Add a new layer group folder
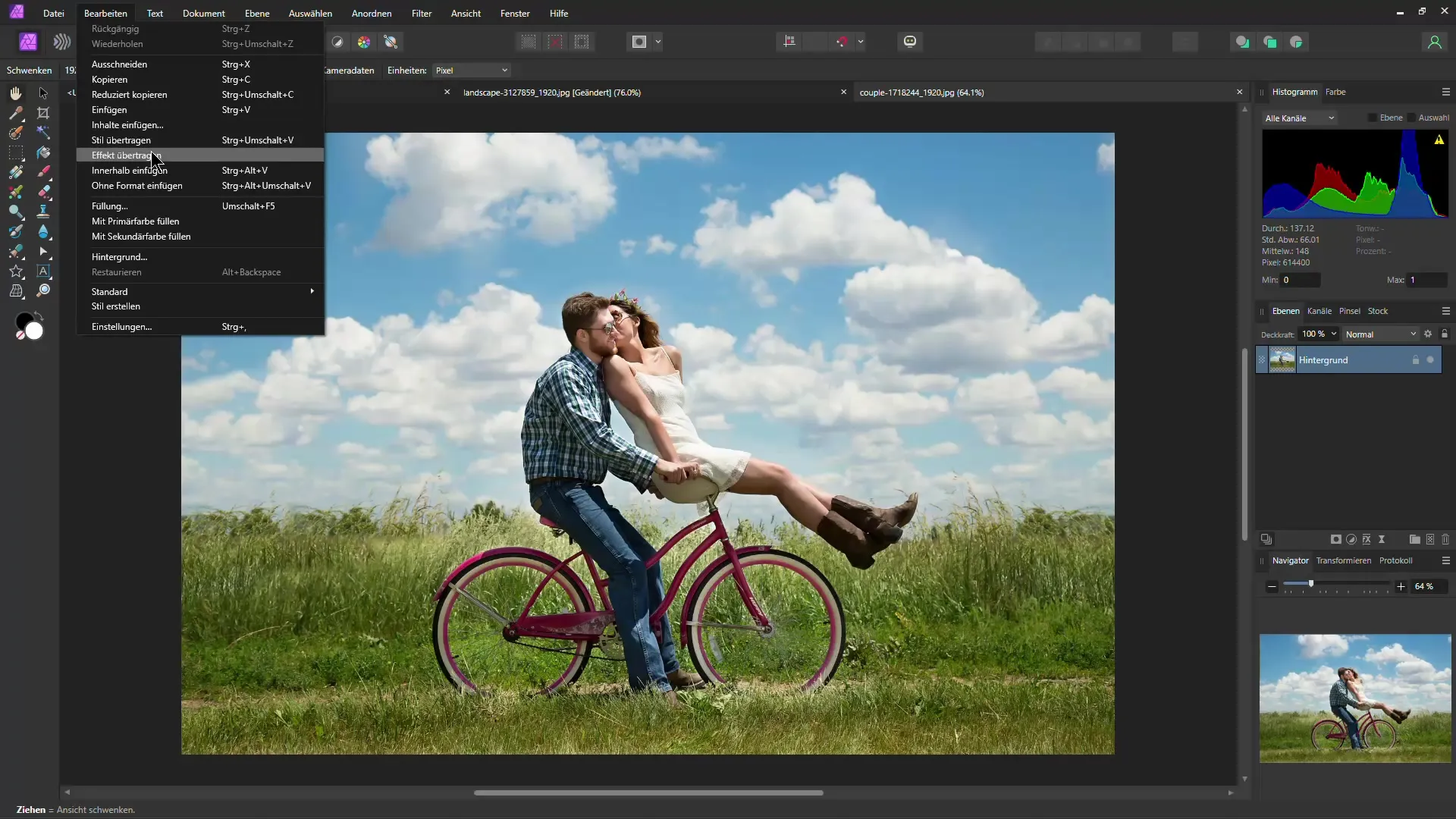The height and width of the screenshot is (819, 1456). click(1414, 539)
